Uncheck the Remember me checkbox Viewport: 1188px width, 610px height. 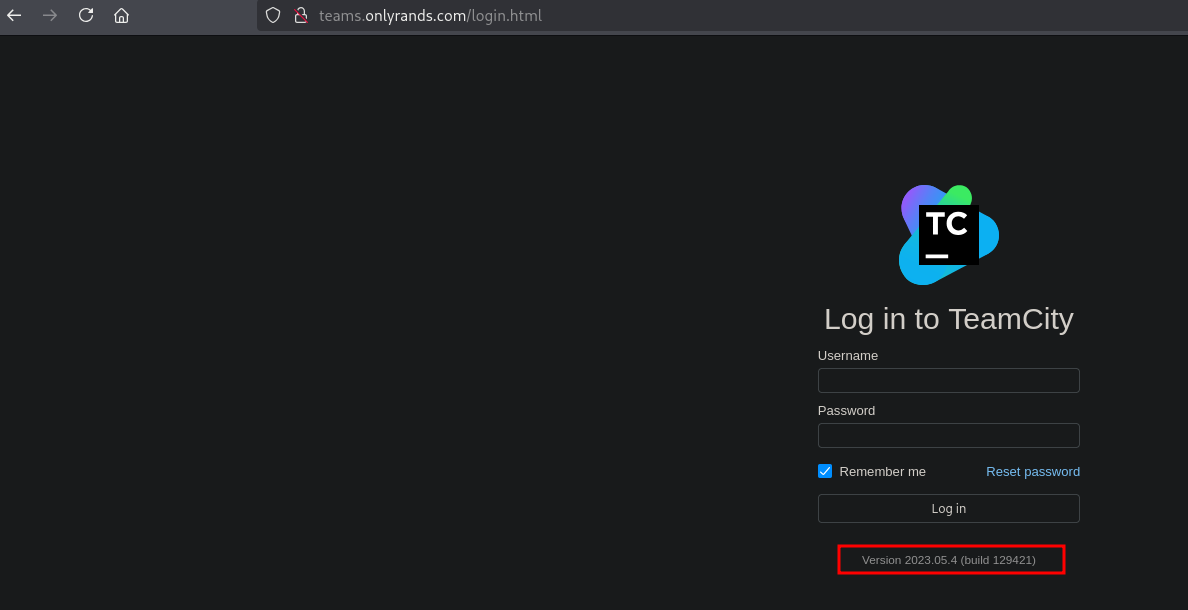click(825, 471)
